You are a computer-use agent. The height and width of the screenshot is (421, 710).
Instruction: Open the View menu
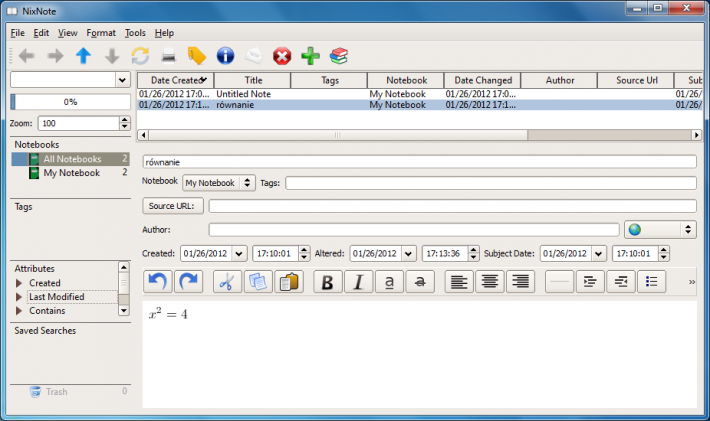point(67,33)
